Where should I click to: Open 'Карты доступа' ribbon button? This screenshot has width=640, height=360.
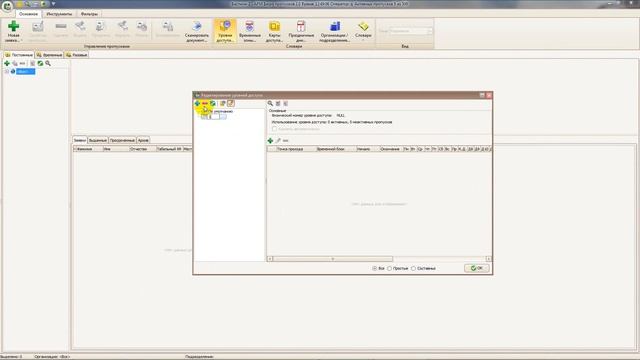pos(274,31)
